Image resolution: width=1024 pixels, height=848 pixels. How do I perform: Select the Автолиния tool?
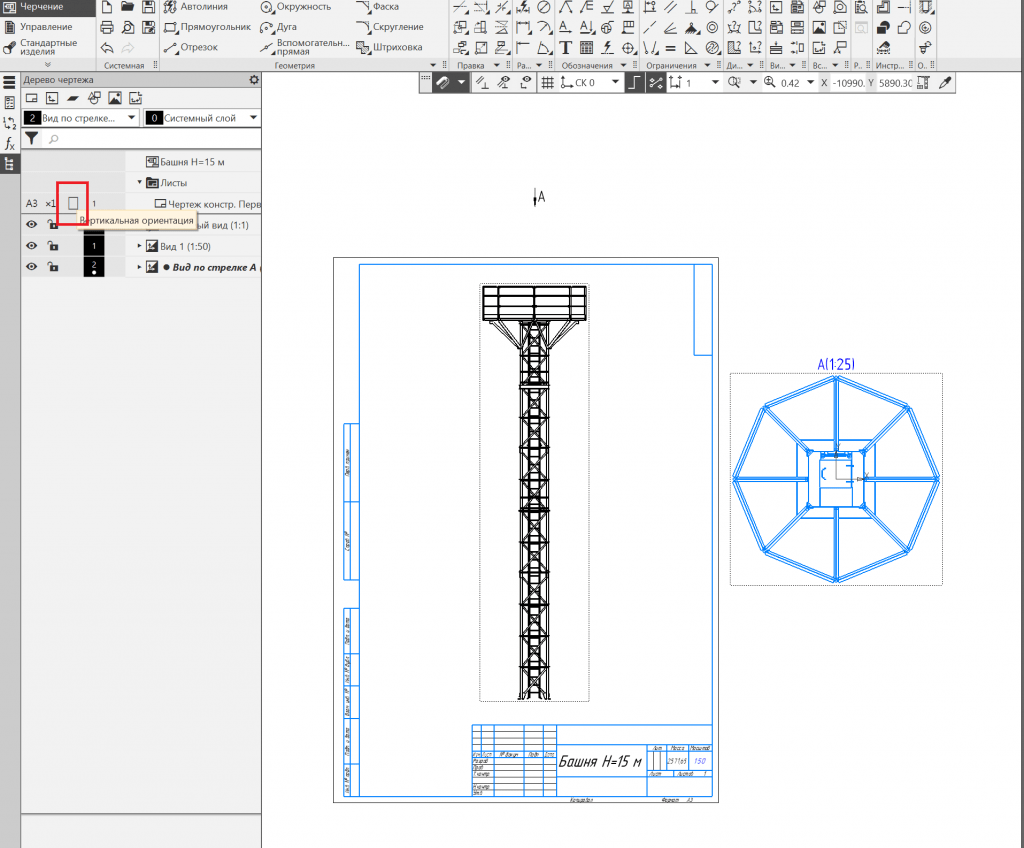tap(196, 7)
